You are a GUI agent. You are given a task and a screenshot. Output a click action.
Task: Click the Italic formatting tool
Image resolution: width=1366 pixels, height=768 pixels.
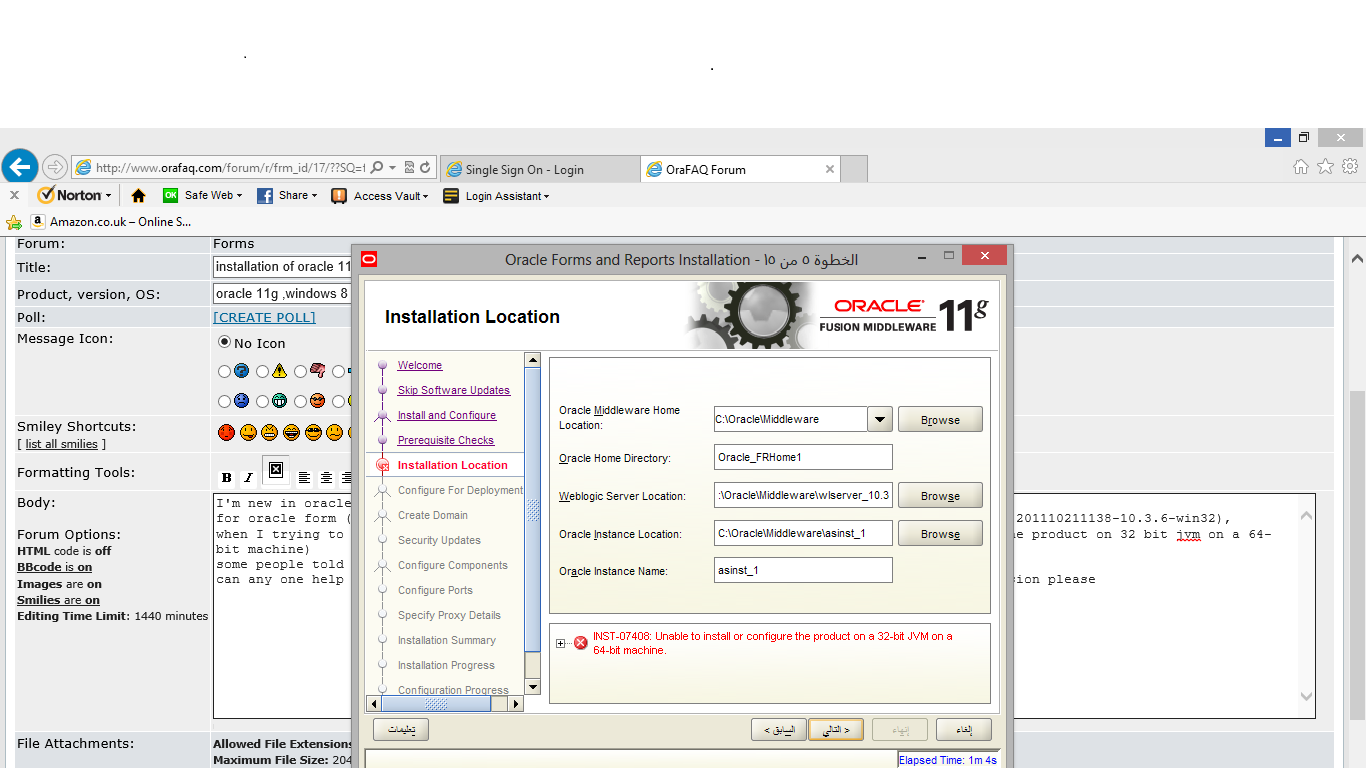(247, 478)
